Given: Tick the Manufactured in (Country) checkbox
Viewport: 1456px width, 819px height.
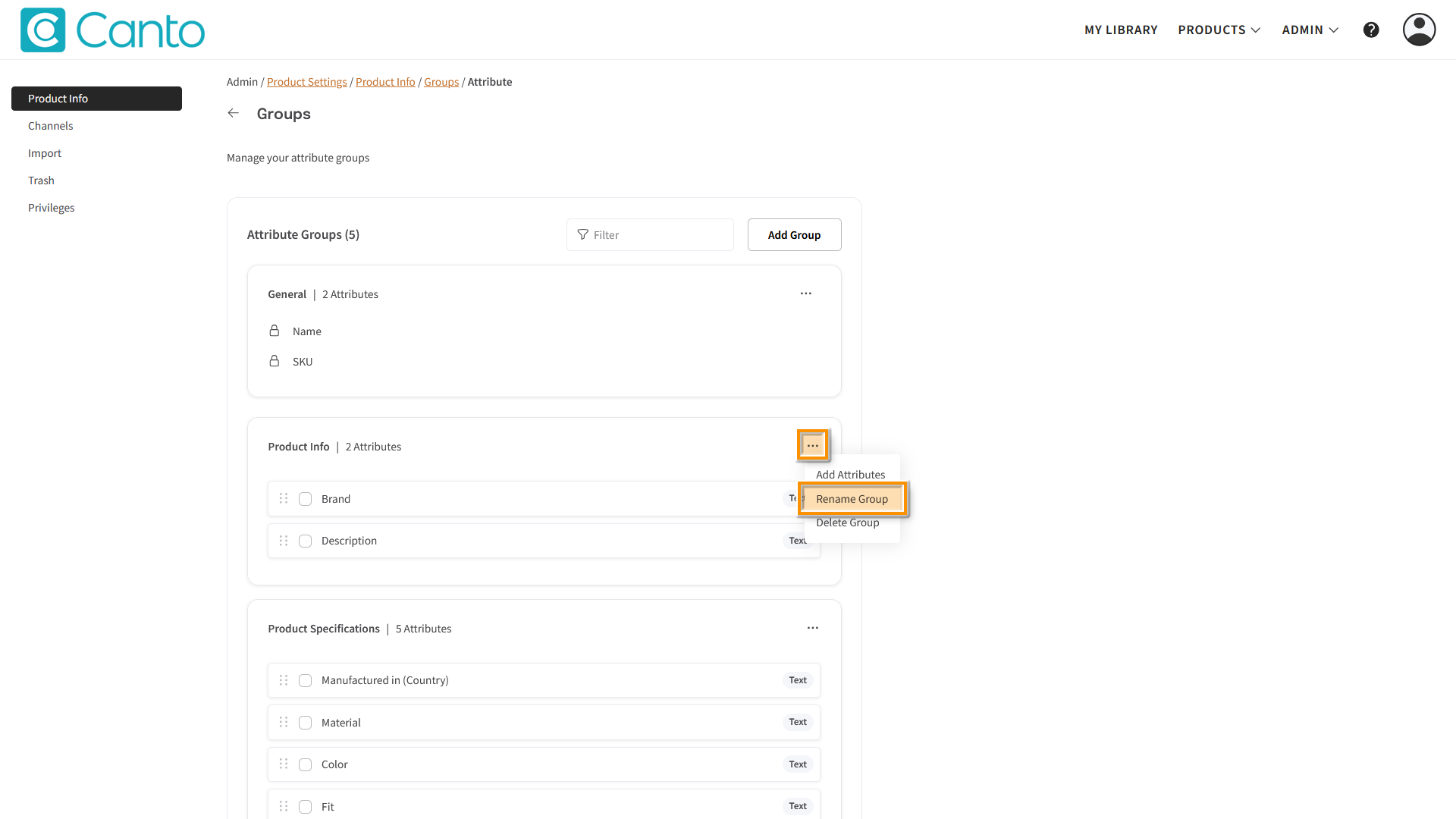Looking at the screenshot, I should 305,680.
